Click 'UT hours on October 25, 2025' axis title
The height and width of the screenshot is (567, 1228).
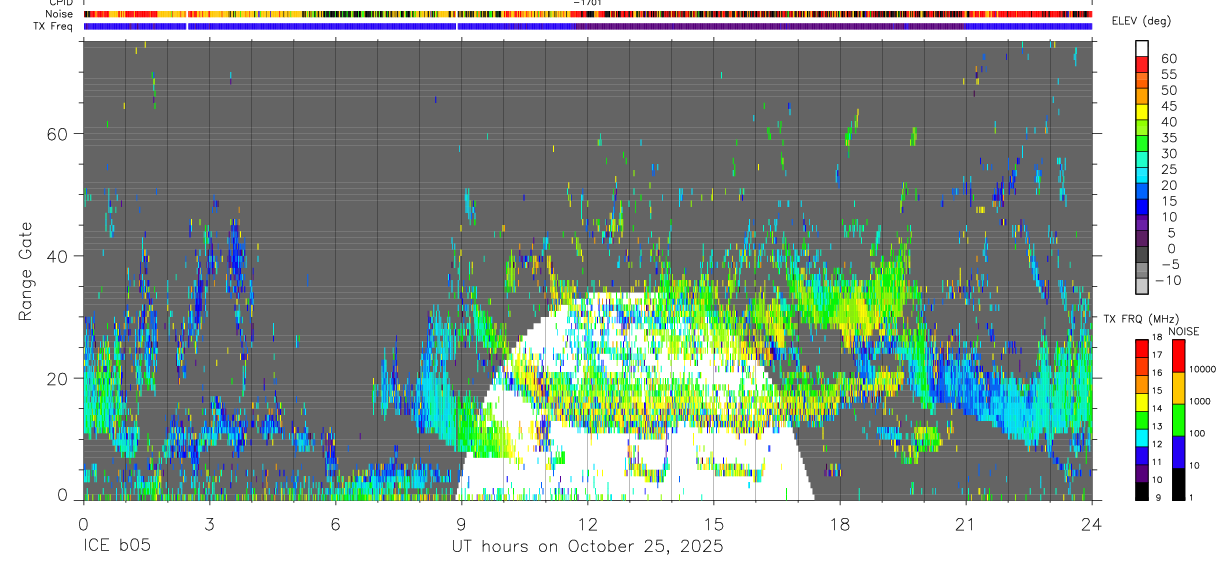[x=587, y=547]
